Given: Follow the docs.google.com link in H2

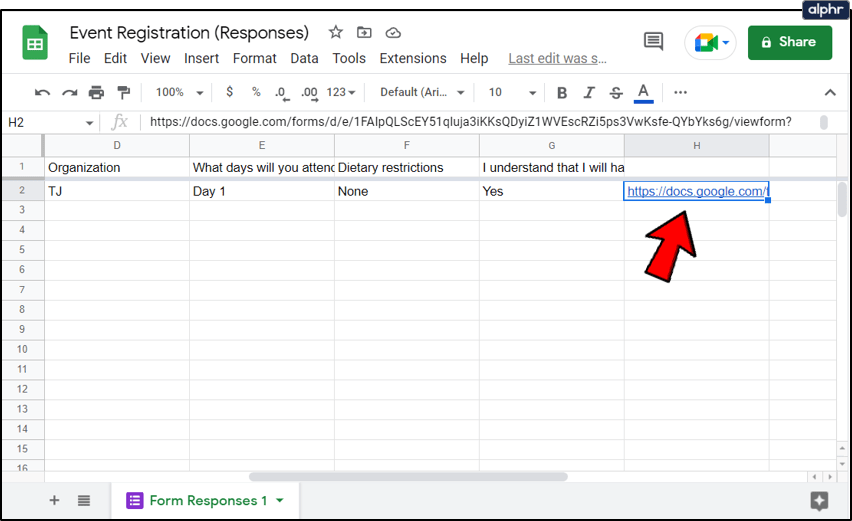Looking at the screenshot, I should (x=697, y=191).
